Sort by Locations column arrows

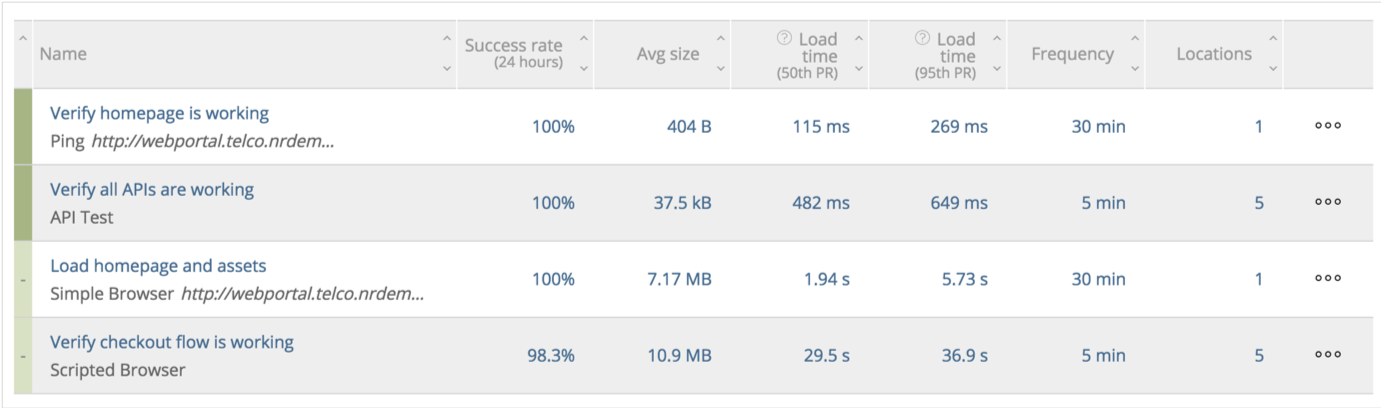(x=1273, y=53)
